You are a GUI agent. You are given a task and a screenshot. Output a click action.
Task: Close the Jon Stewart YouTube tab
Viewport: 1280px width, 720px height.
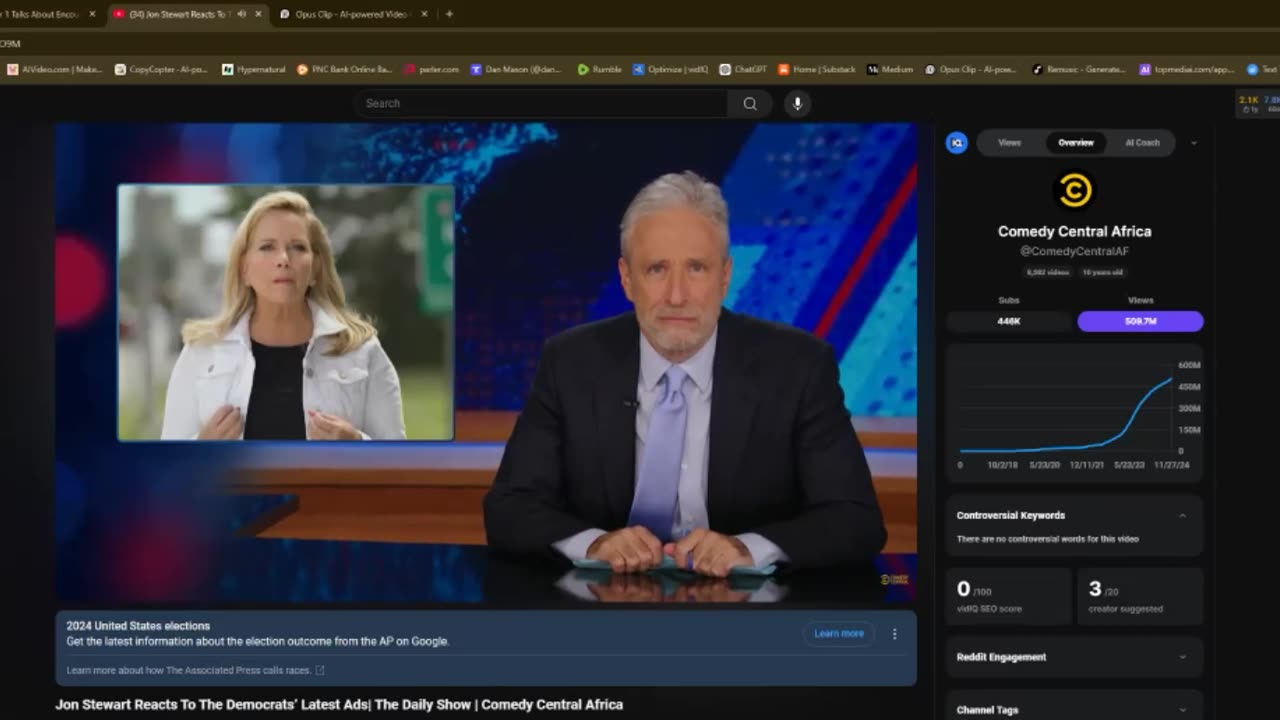pos(258,14)
